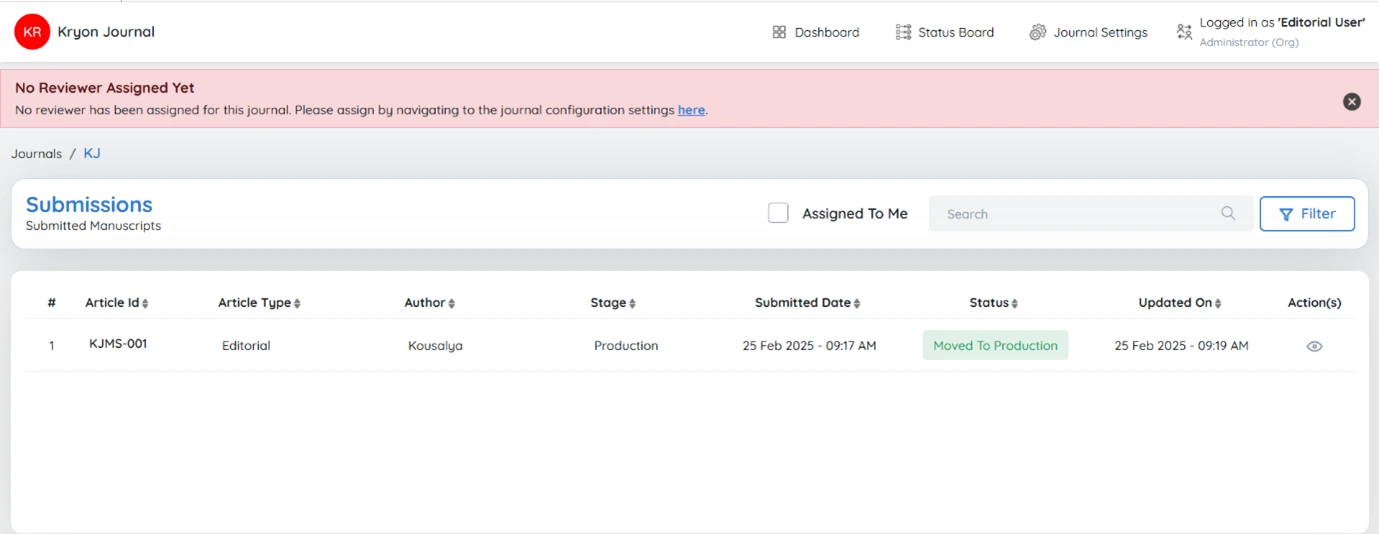Screen dimensions: 1379x534
Task: Click the funnel icon in Filter button
Action: click(x=1286, y=214)
